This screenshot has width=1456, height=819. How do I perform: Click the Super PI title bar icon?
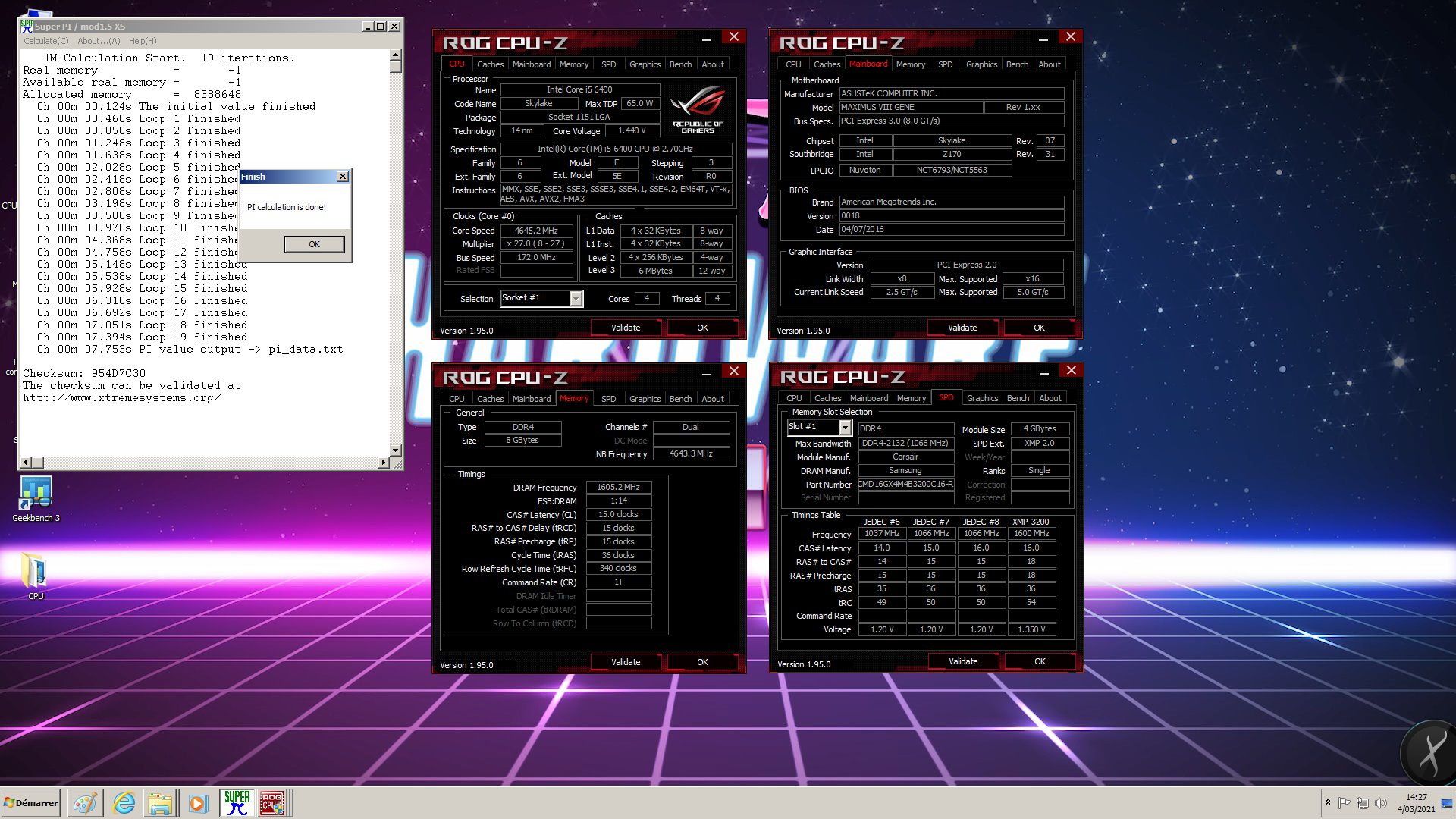[x=27, y=27]
